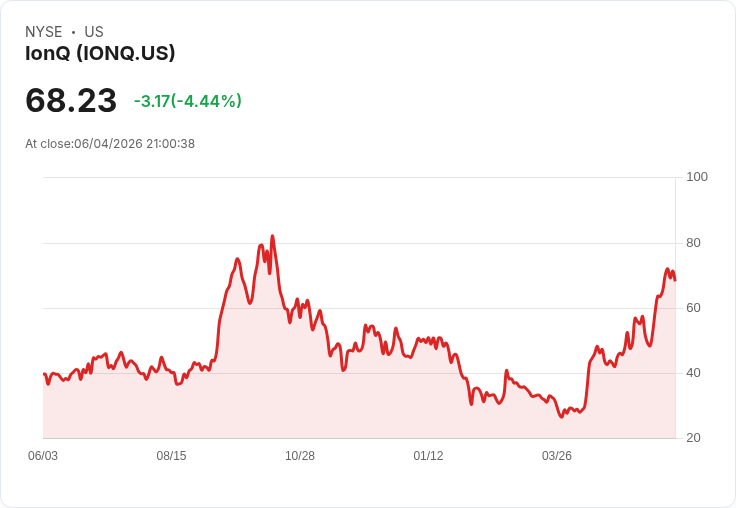Click the chart's lowest point below 30

pyautogui.click(x=561, y=417)
